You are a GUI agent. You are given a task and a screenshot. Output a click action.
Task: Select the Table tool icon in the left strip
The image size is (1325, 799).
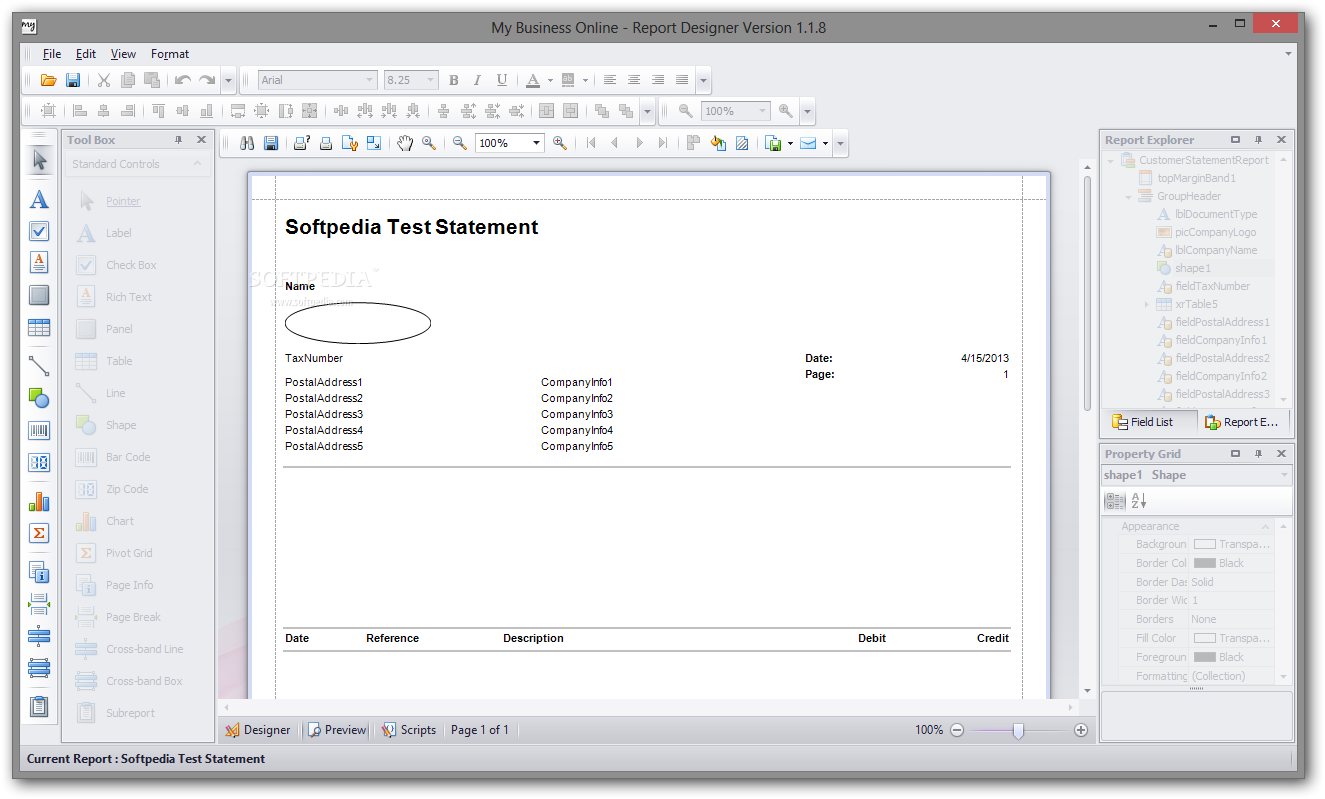tap(39, 327)
